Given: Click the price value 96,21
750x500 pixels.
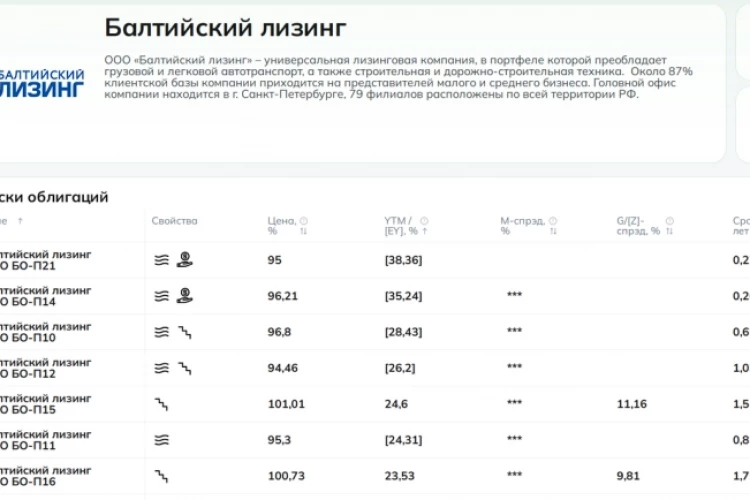Looking at the screenshot, I should coord(283,296).
